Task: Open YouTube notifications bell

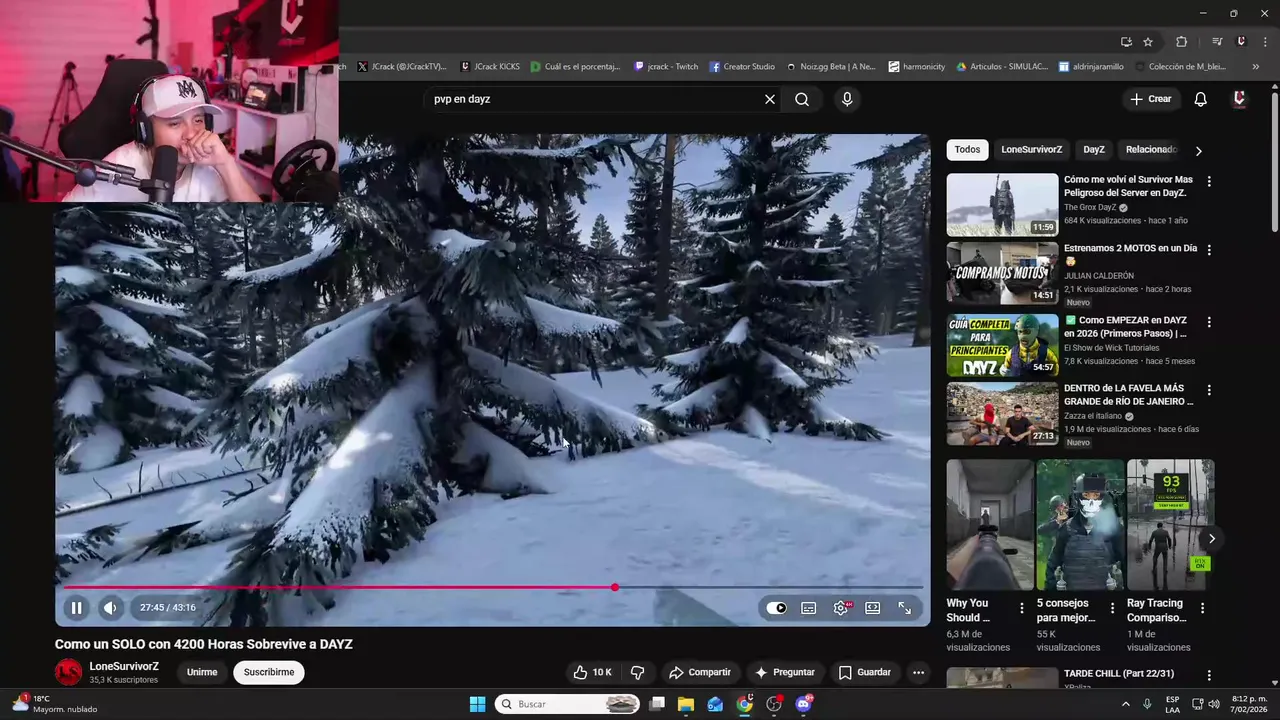Action: [x=1201, y=99]
